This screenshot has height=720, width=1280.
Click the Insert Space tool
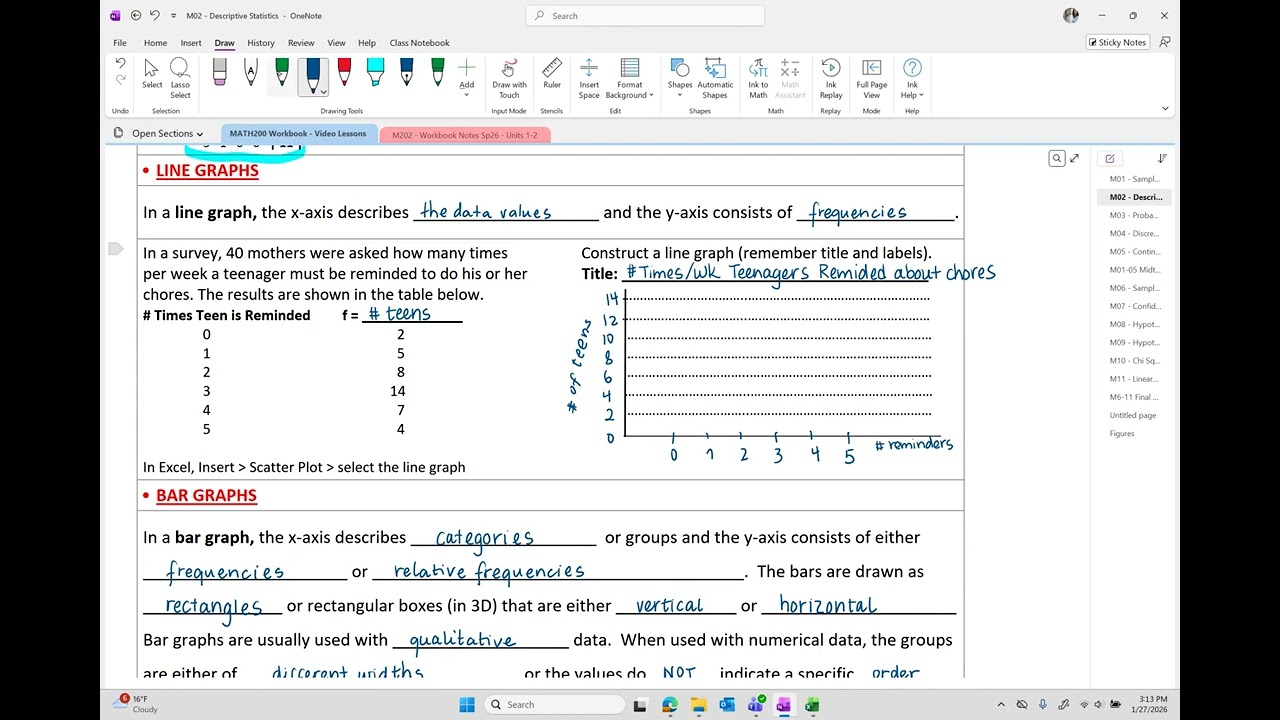tap(589, 77)
